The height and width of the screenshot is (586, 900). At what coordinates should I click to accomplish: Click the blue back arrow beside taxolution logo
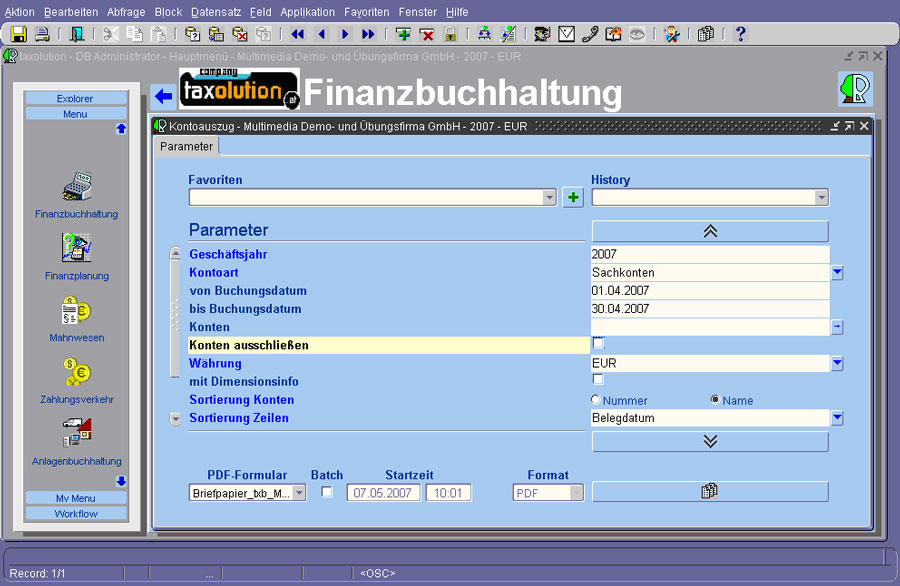tap(163, 96)
